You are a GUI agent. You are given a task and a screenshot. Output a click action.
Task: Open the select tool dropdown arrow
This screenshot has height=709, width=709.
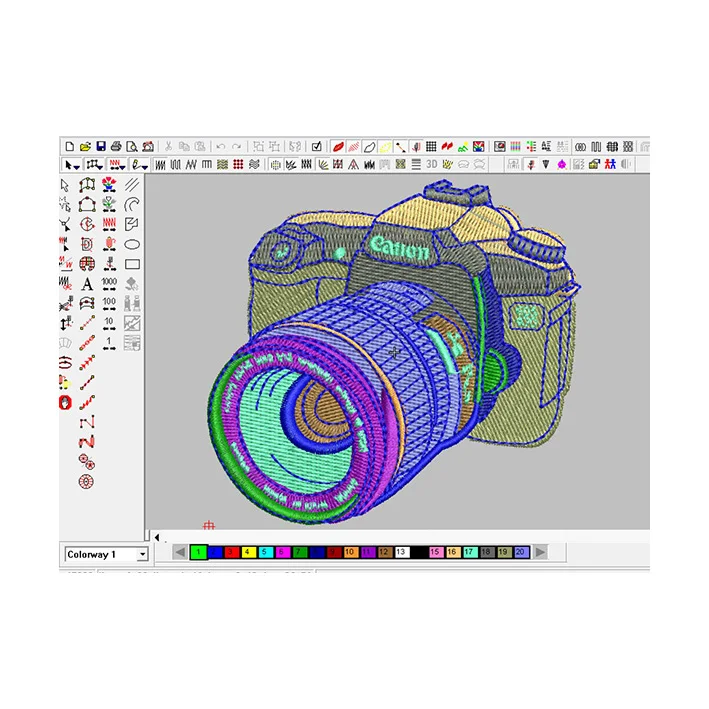click(76, 167)
